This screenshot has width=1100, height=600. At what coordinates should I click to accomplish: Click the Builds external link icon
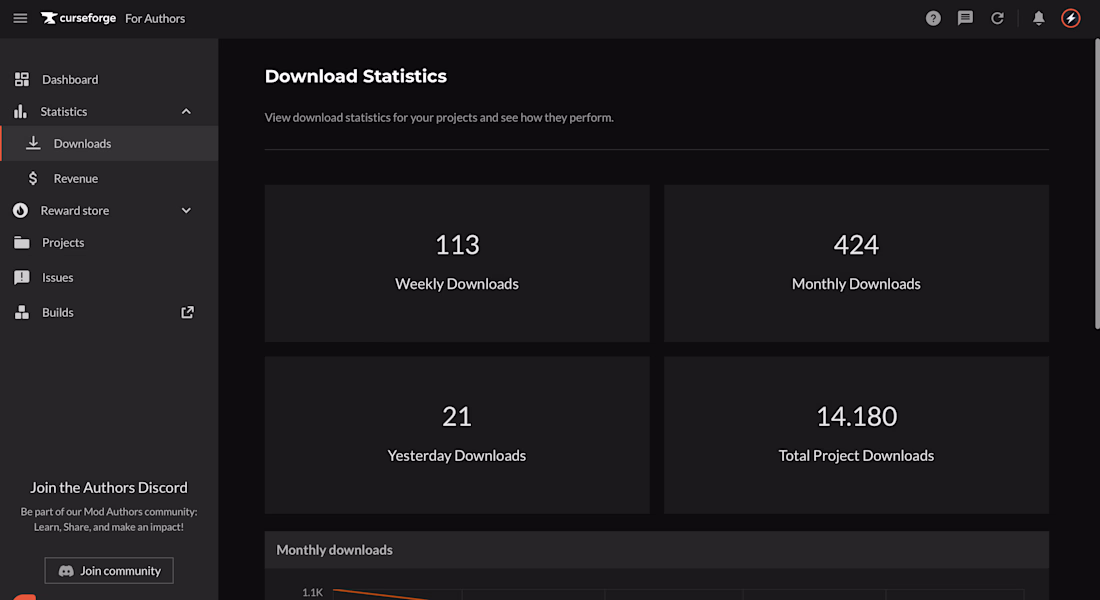187,312
